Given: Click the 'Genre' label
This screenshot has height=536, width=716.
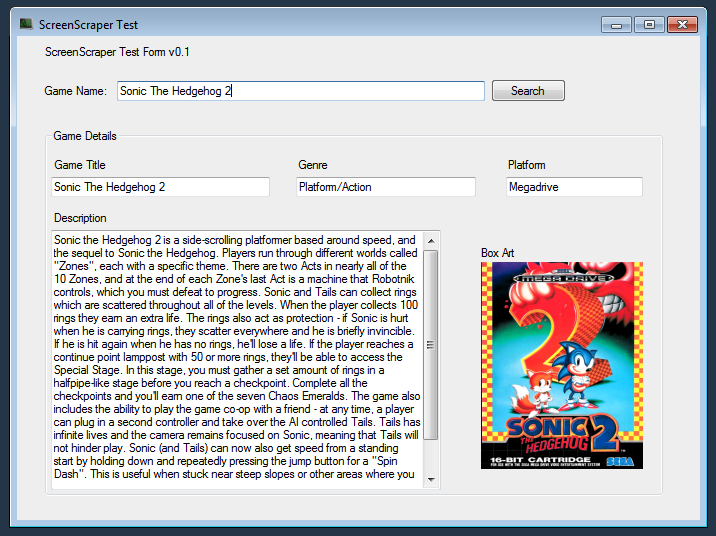Looking at the screenshot, I should point(313,165).
